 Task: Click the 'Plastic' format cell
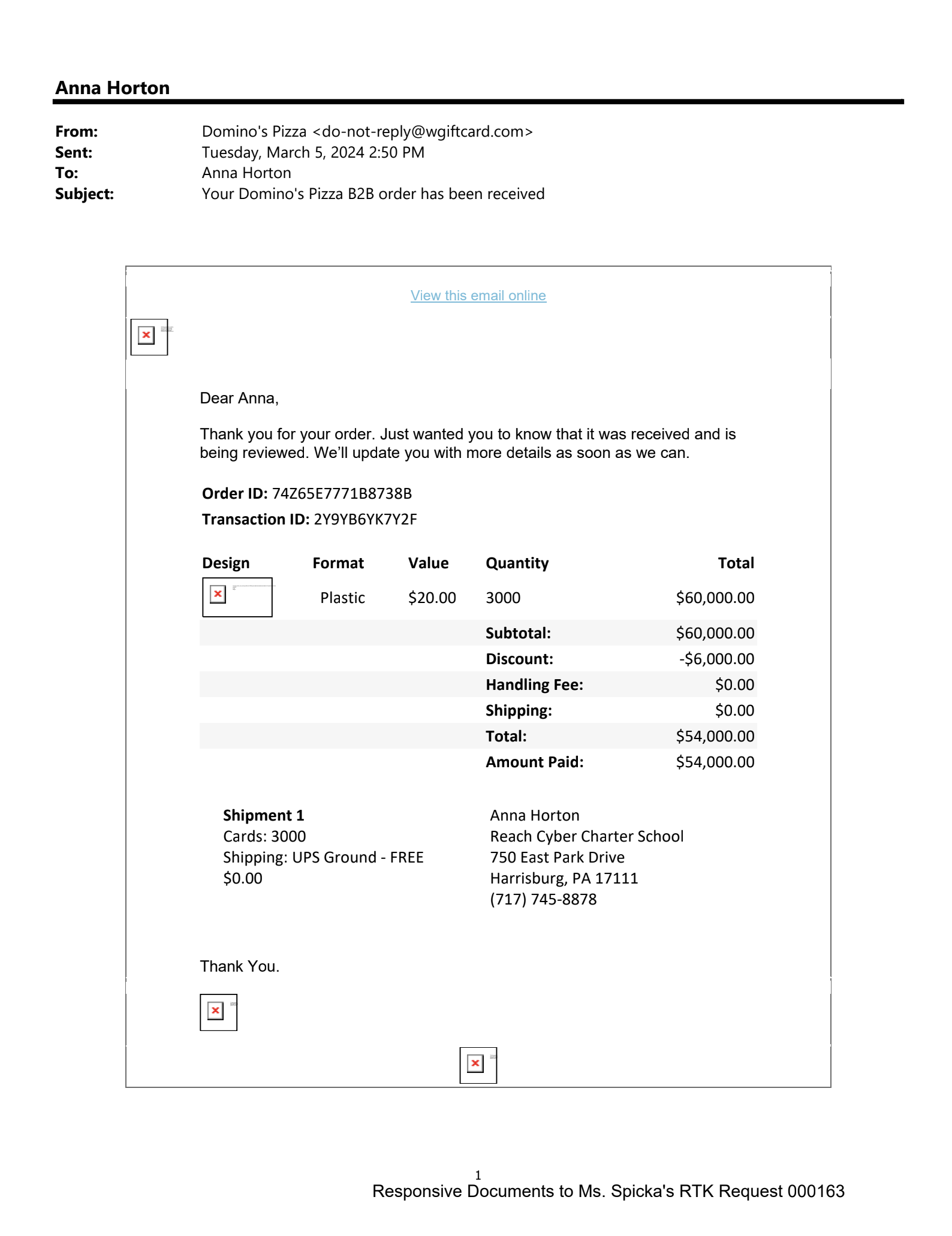click(342, 598)
